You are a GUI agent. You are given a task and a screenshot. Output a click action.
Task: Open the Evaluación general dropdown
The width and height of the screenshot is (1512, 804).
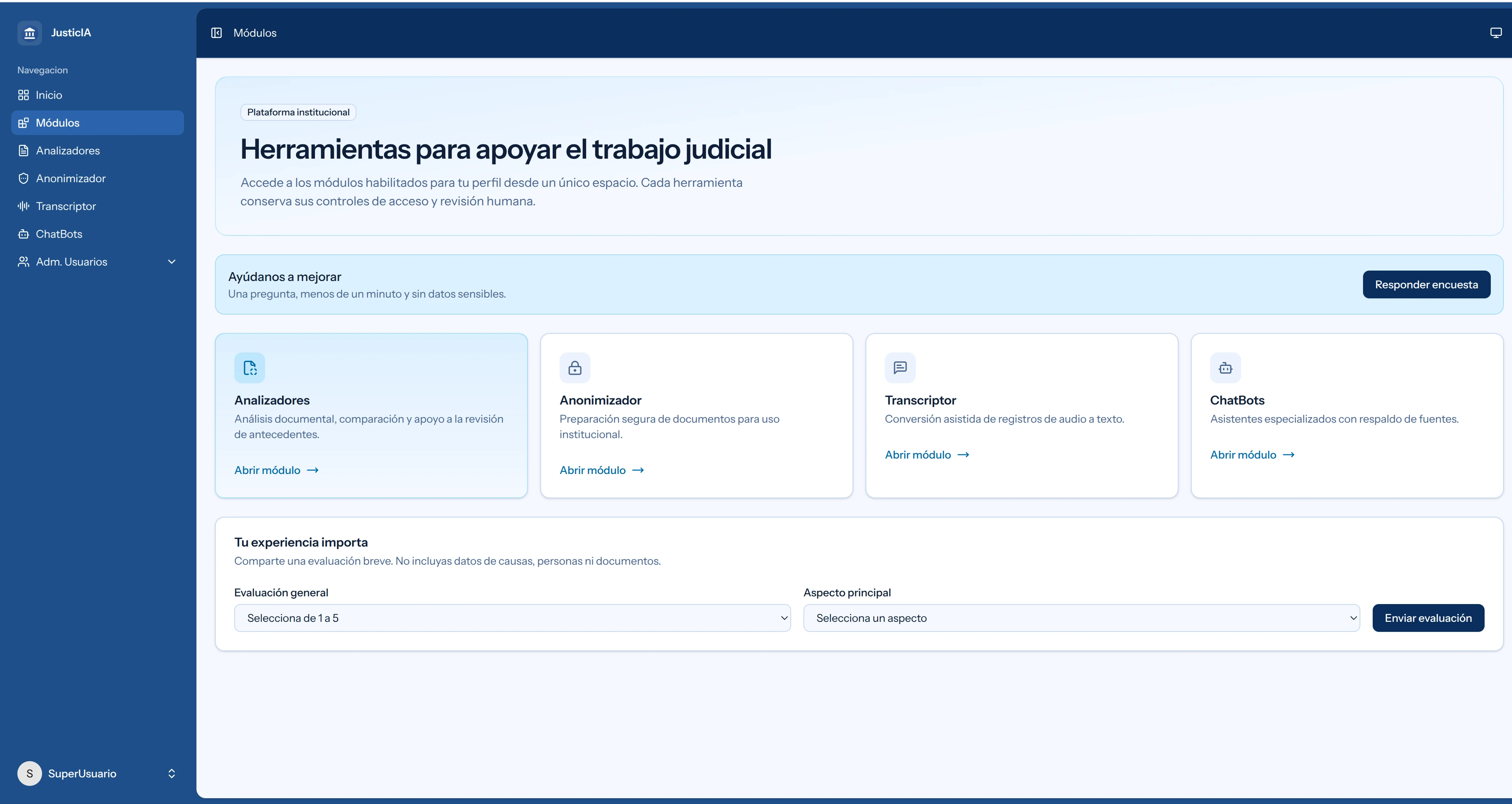(x=512, y=618)
